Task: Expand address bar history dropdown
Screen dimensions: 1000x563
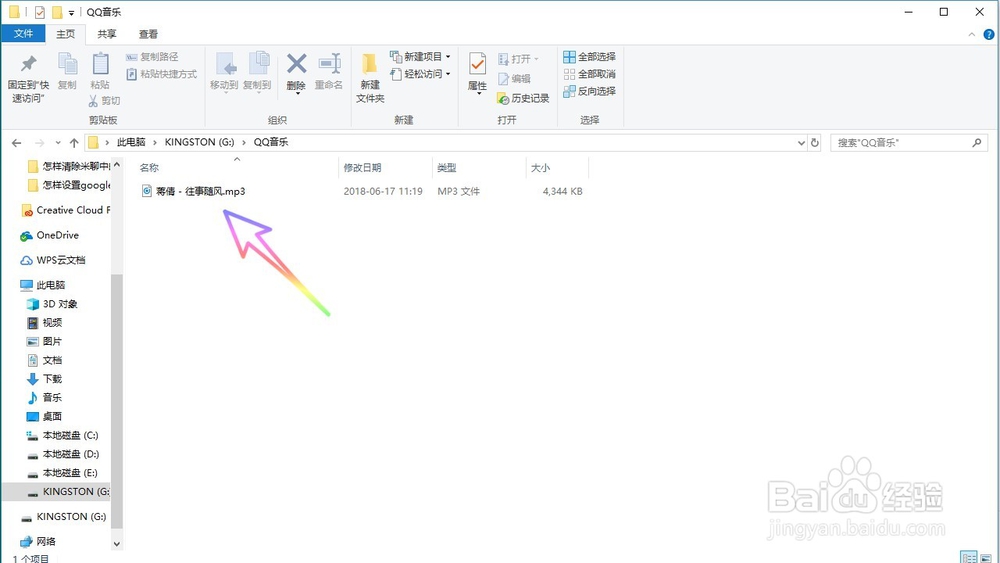Action: pos(802,143)
